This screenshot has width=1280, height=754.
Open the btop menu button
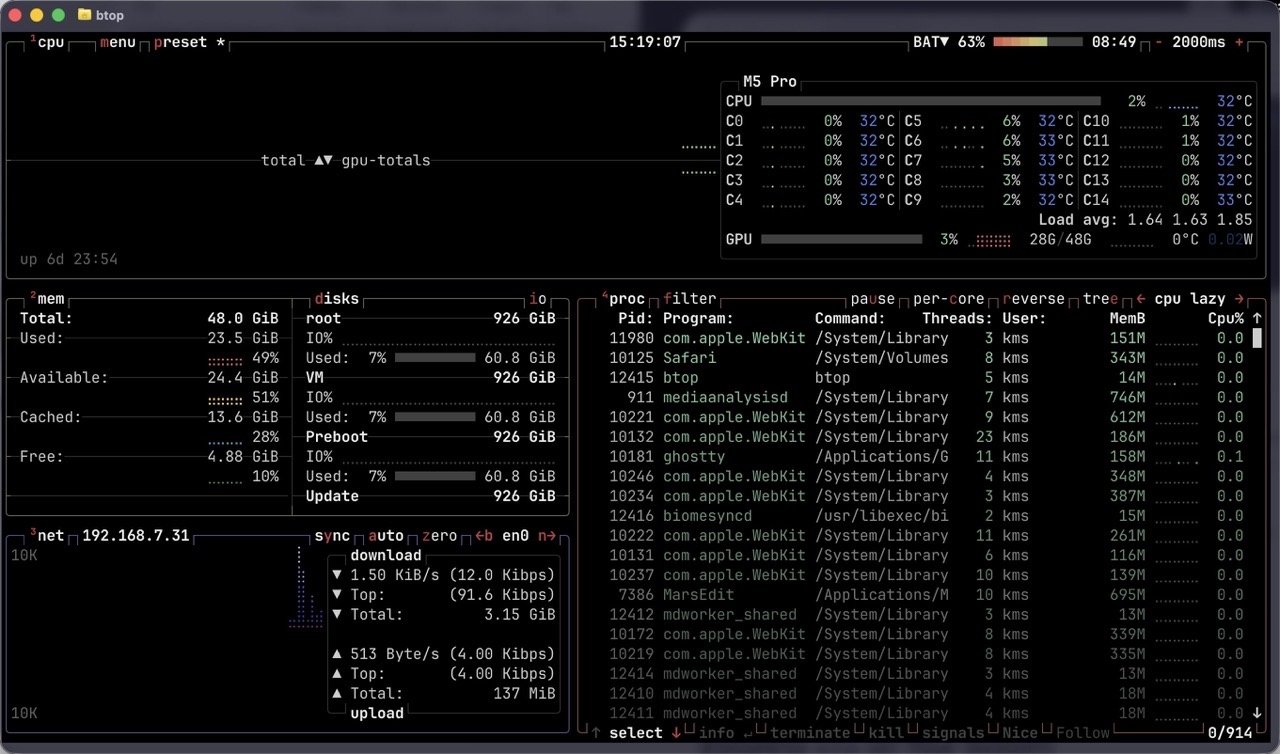(118, 43)
